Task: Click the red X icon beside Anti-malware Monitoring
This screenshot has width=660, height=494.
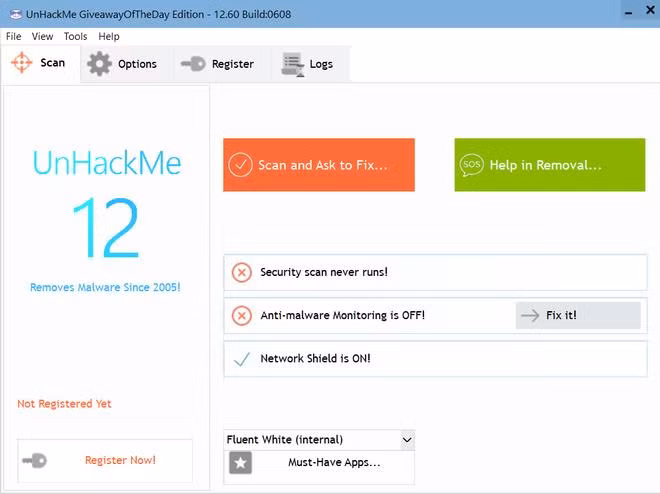Action: pos(242,315)
